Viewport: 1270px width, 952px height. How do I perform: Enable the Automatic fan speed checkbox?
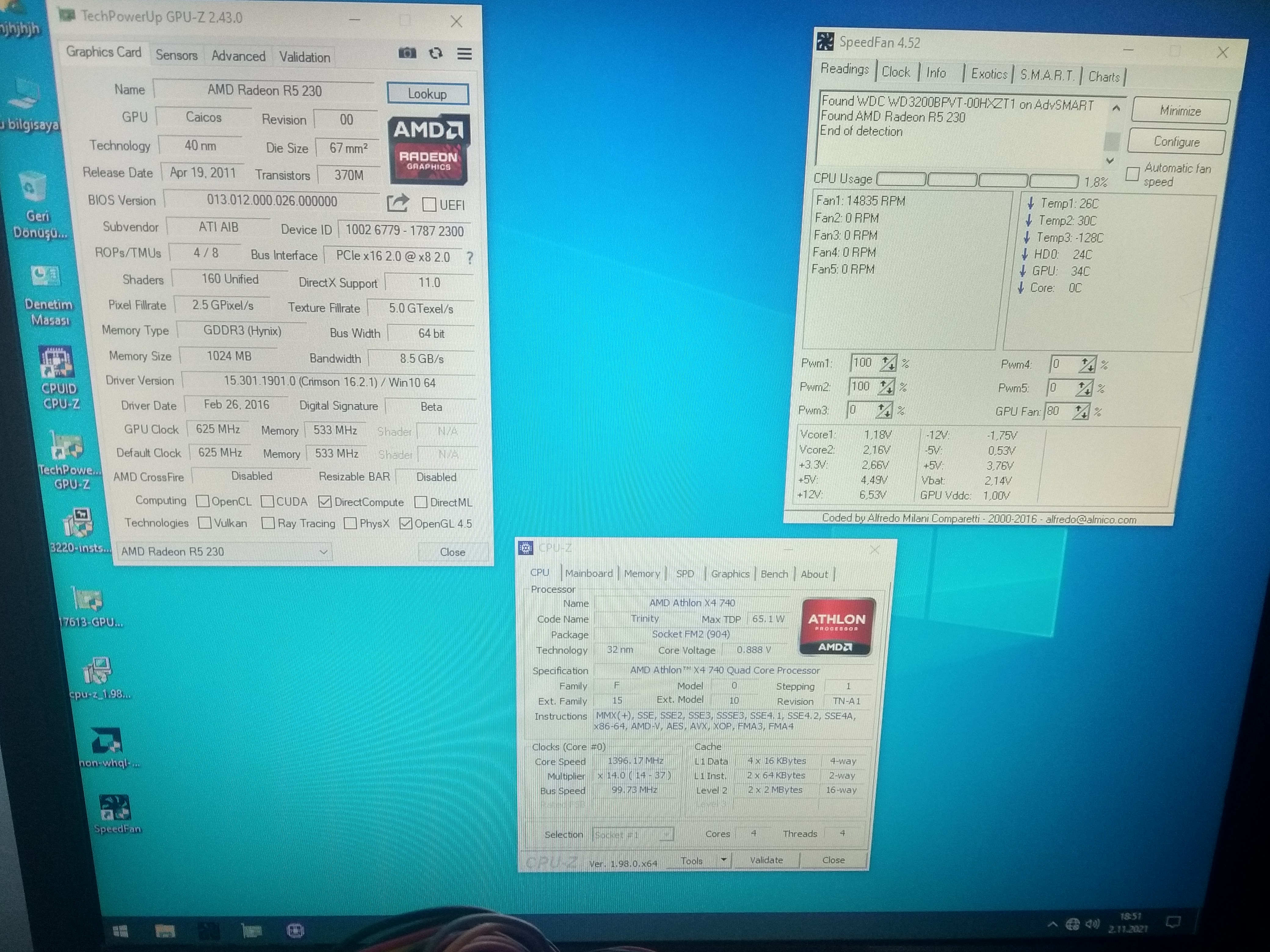pyautogui.click(x=1132, y=174)
